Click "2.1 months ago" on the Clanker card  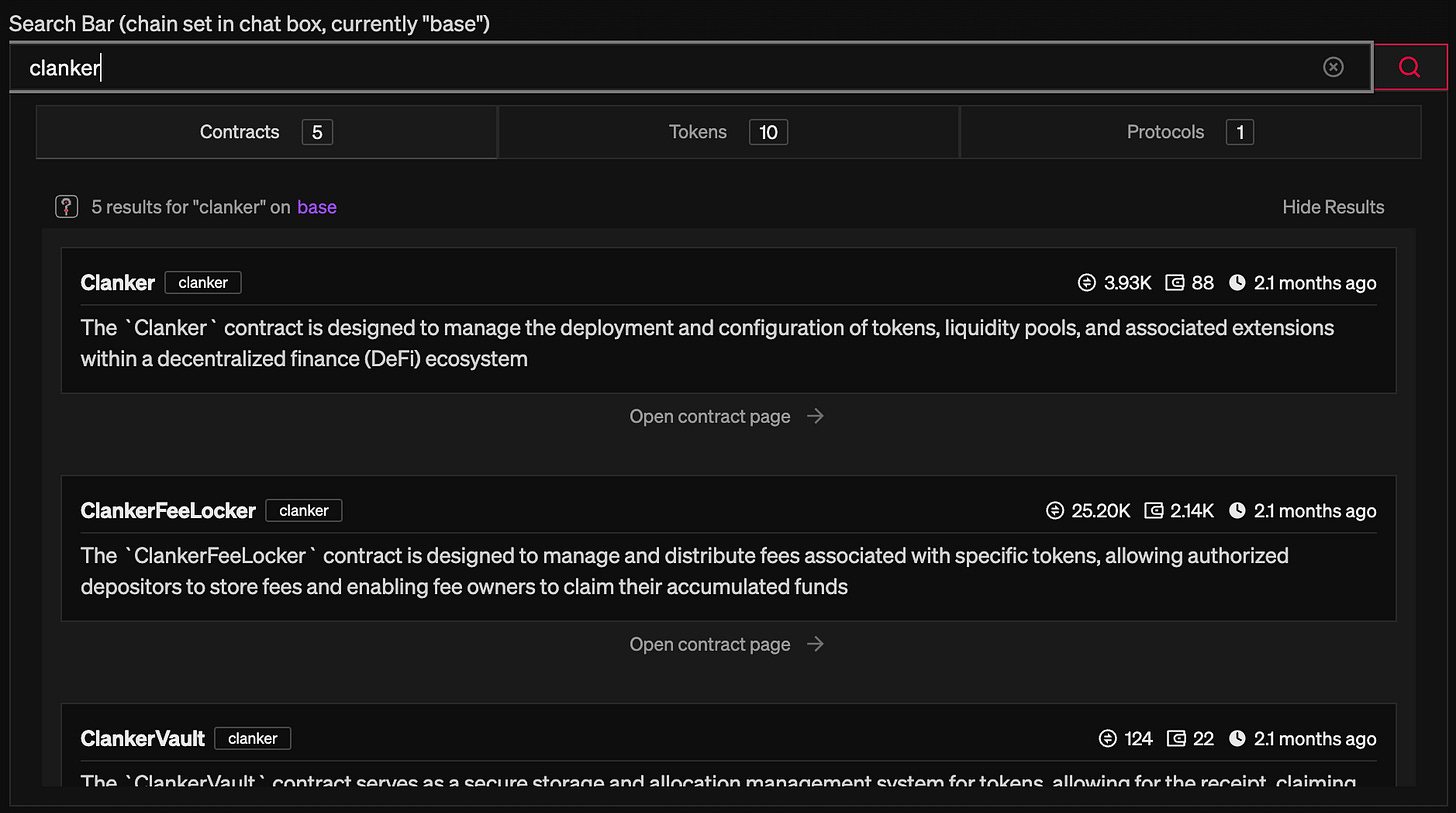click(1315, 283)
